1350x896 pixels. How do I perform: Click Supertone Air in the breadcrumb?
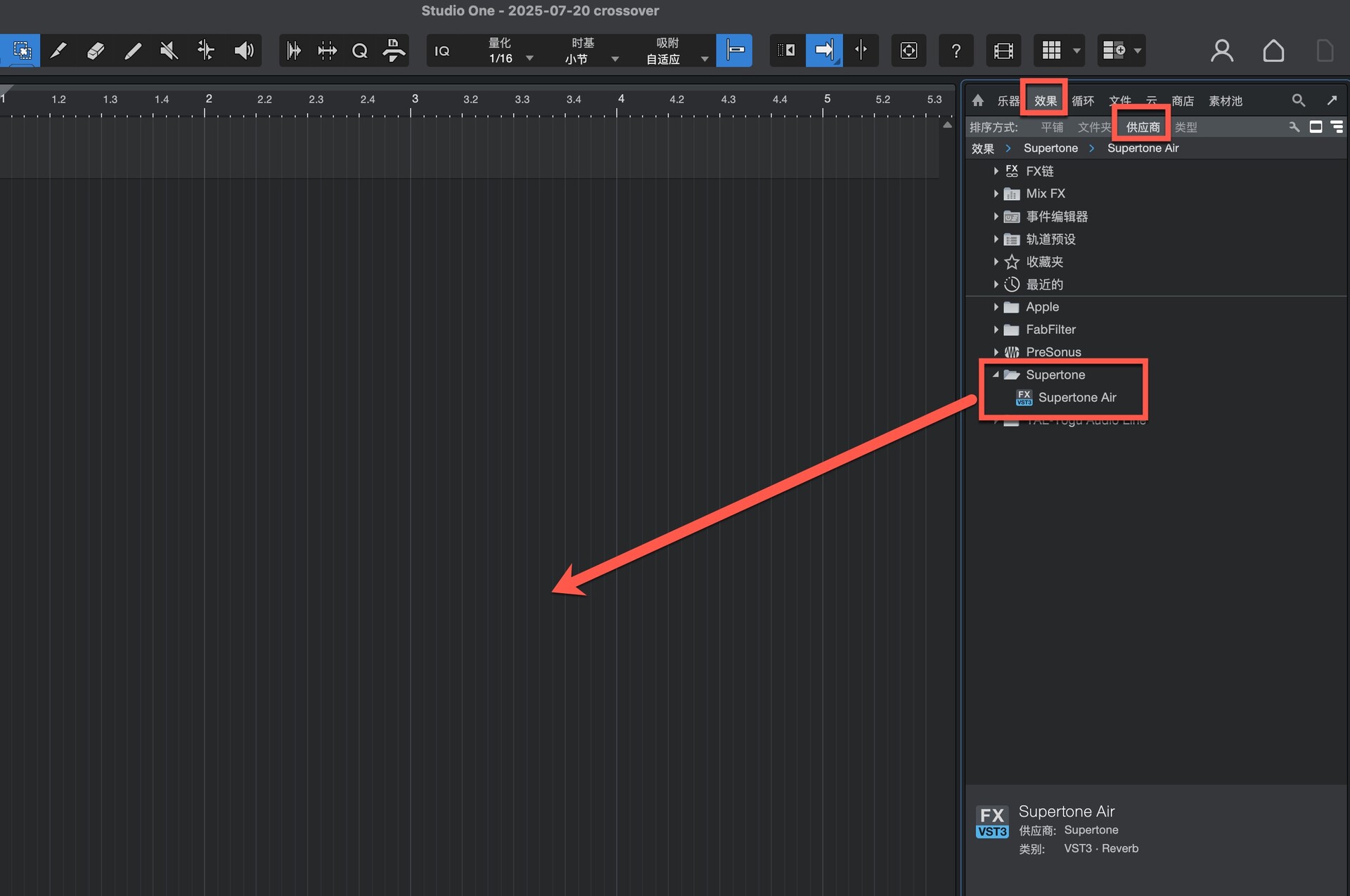click(1143, 148)
